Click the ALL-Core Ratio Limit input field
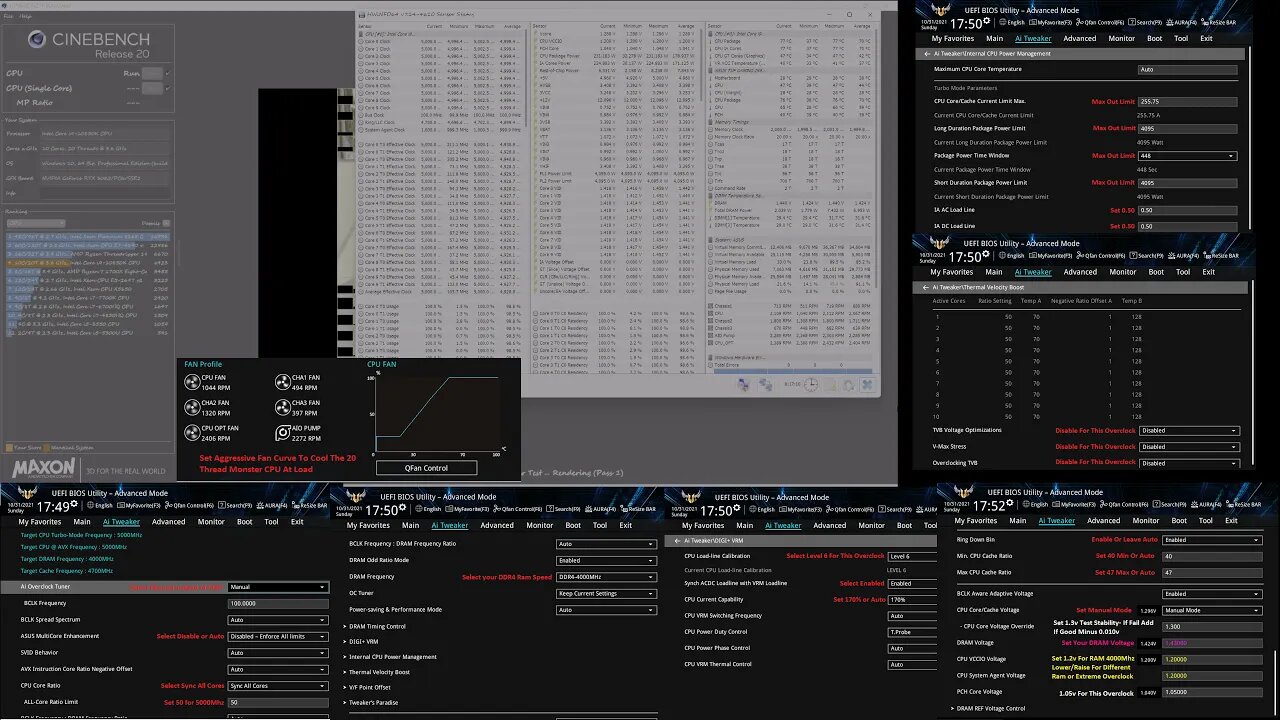The height and width of the screenshot is (720, 1280). [x=278, y=702]
